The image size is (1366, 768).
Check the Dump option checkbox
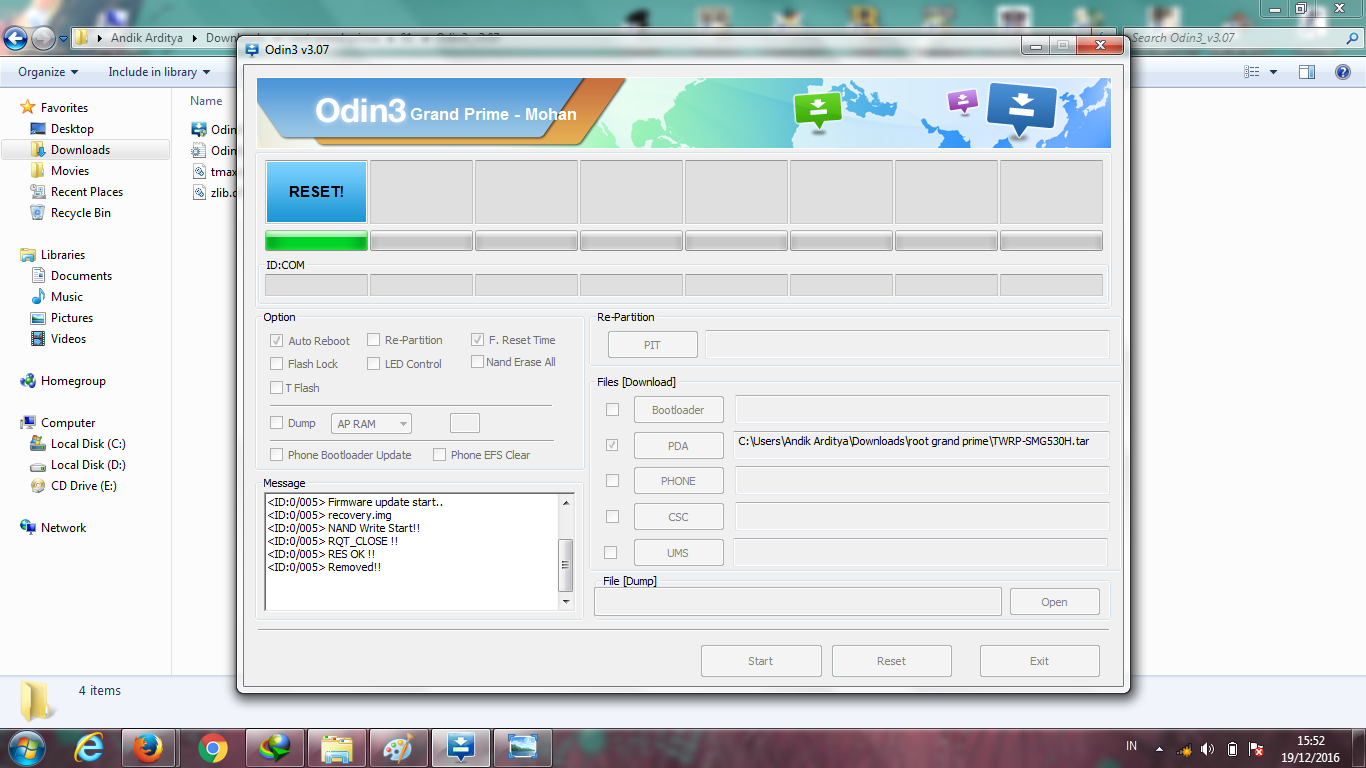[x=277, y=423]
